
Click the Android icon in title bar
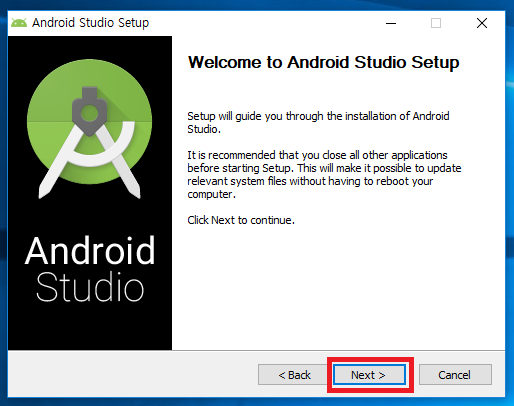pos(19,23)
